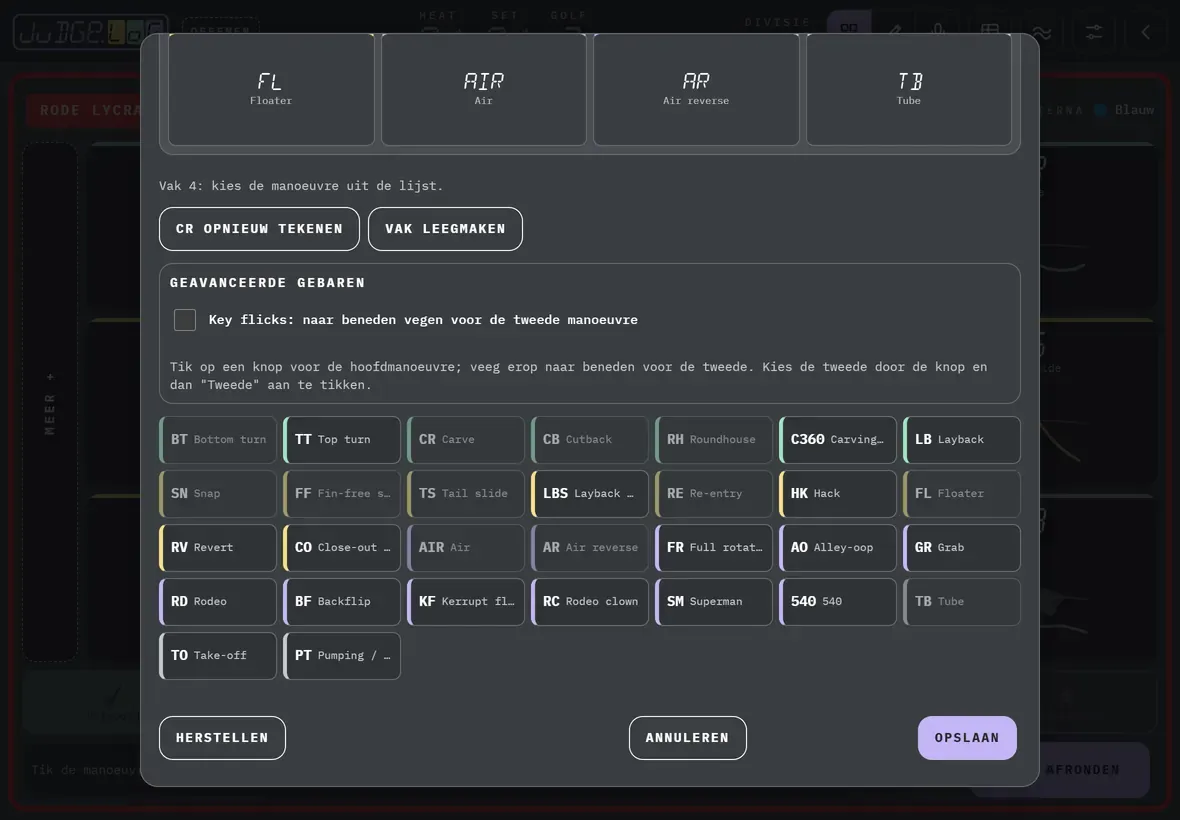The width and height of the screenshot is (1180, 820).
Task: Choose the SM Superman manoeuvre
Action: (x=714, y=602)
